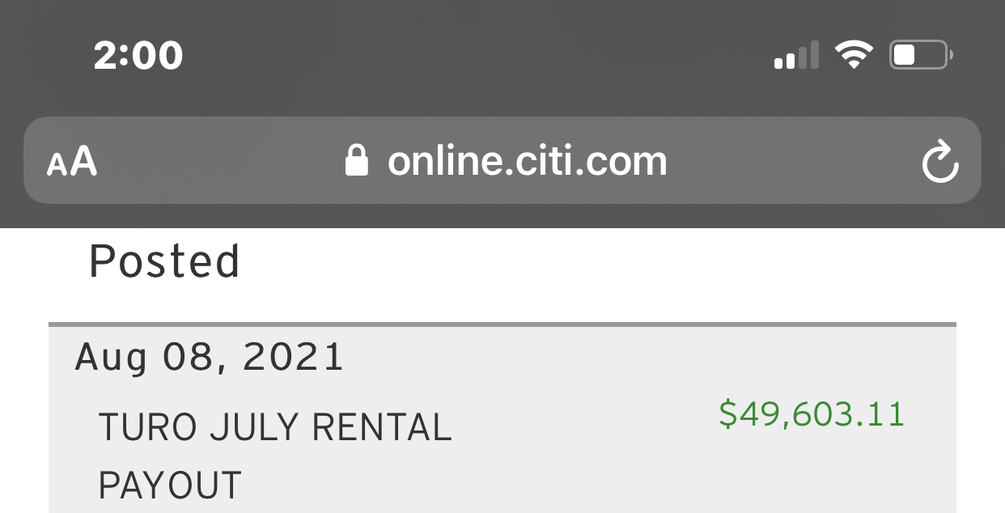Image resolution: width=1005 pixels, height=513 pixels.
Task: Tap the padlock security icon
Action: pos(357,160)
